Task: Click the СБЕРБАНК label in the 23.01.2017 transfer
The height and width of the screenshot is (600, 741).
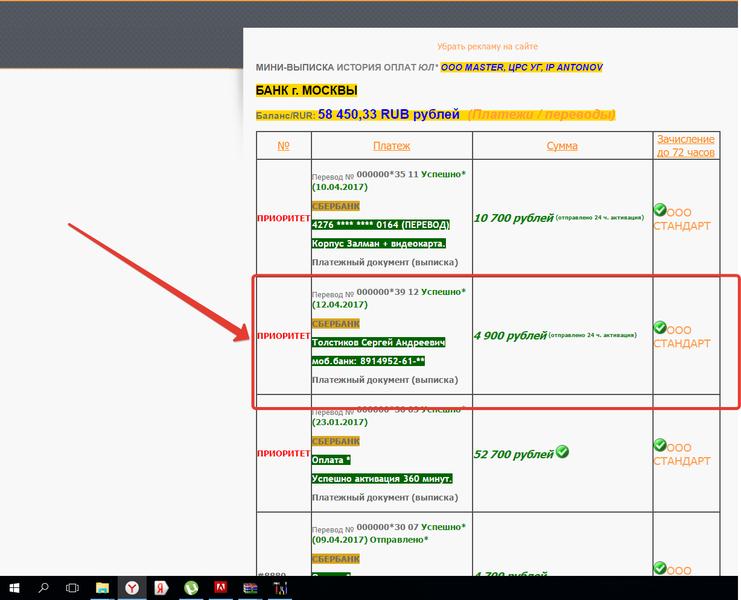Action: (x=336, y=441)
